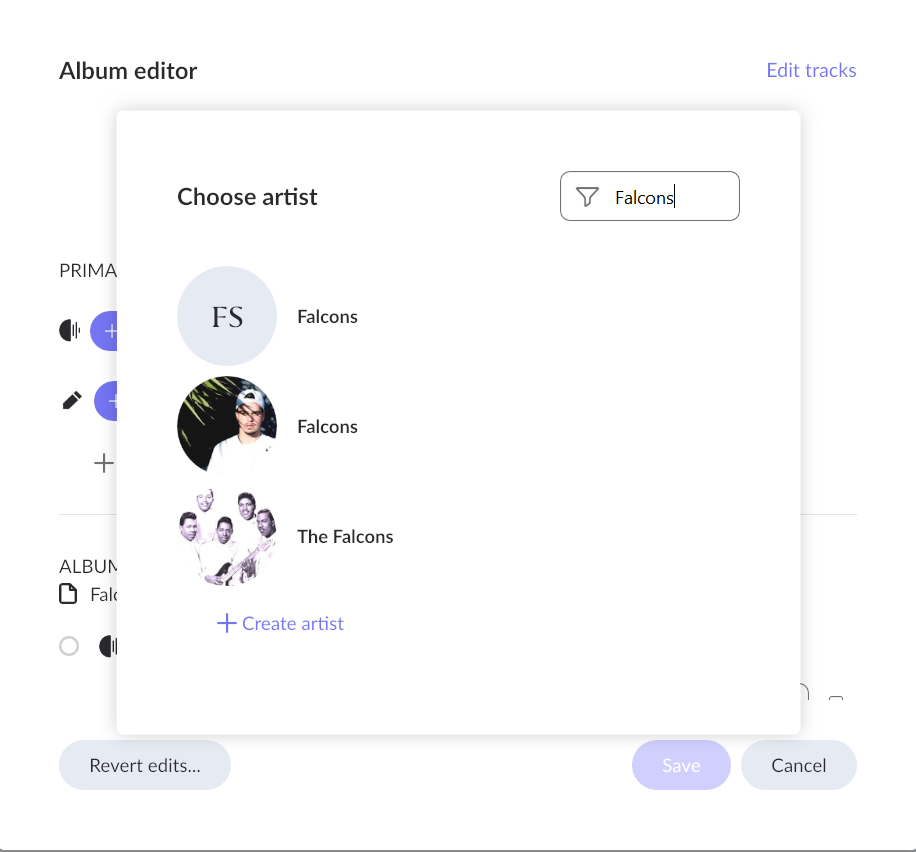The width and height of the screenshot is (916, 852).
Task: Select The Falcons group photo thumbnail
Action: (227, 536)
